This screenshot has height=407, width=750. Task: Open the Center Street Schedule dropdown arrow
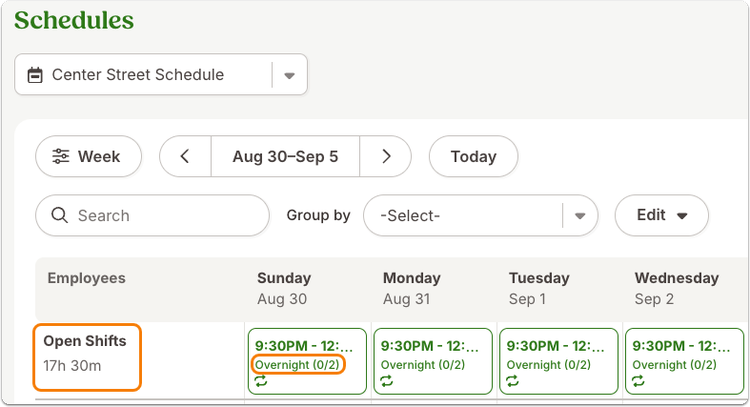coord(289,75)
